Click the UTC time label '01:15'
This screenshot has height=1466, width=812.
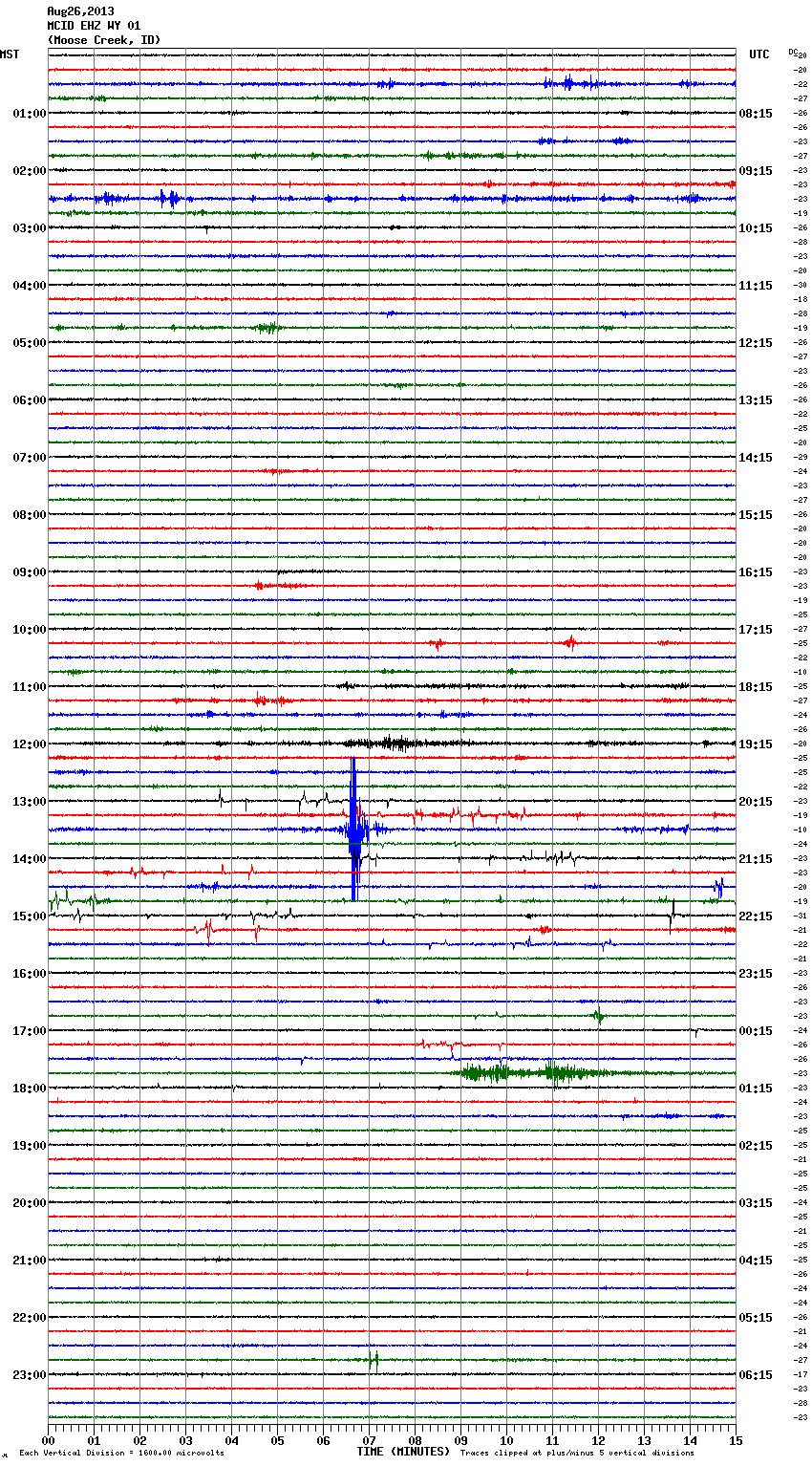756,1088
